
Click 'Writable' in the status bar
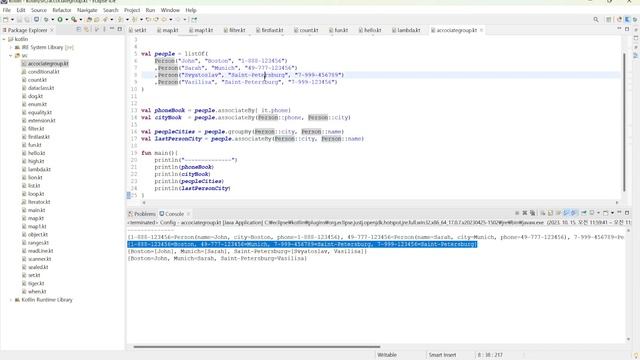pos(387,355)
